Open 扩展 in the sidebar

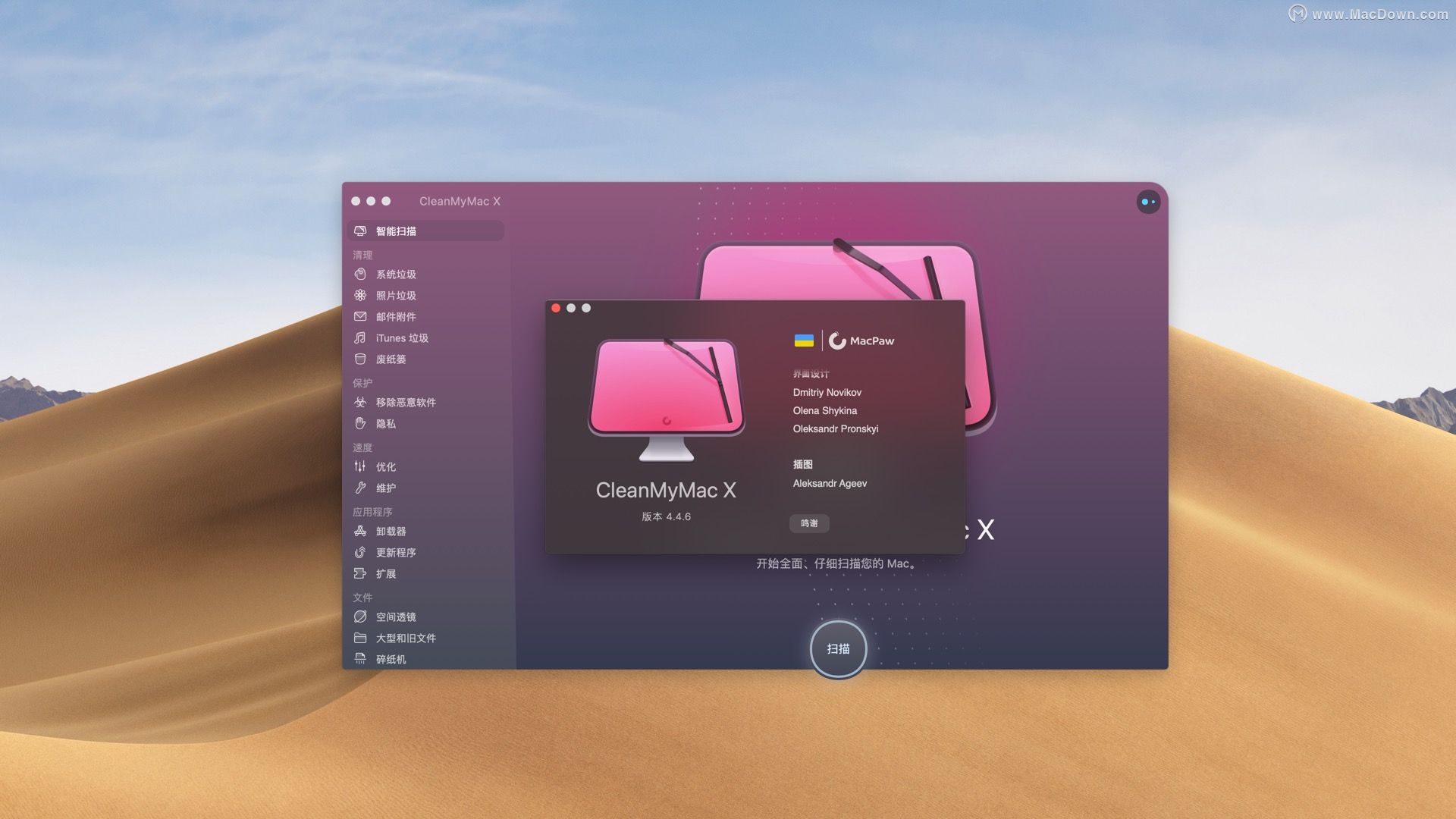click(x=425, y=573)
